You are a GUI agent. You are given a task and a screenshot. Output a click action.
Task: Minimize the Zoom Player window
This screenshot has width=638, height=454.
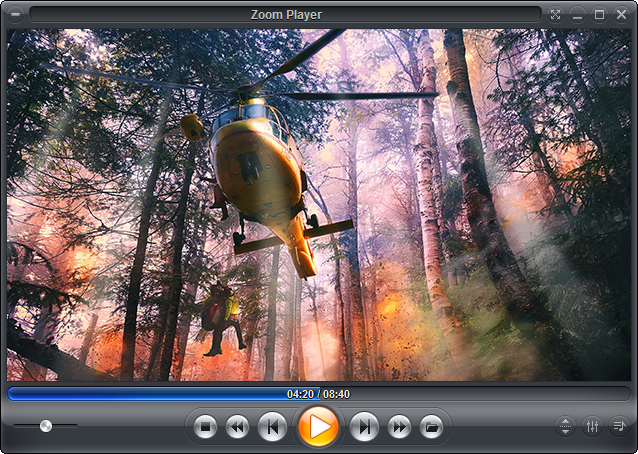tap(578, 14)
